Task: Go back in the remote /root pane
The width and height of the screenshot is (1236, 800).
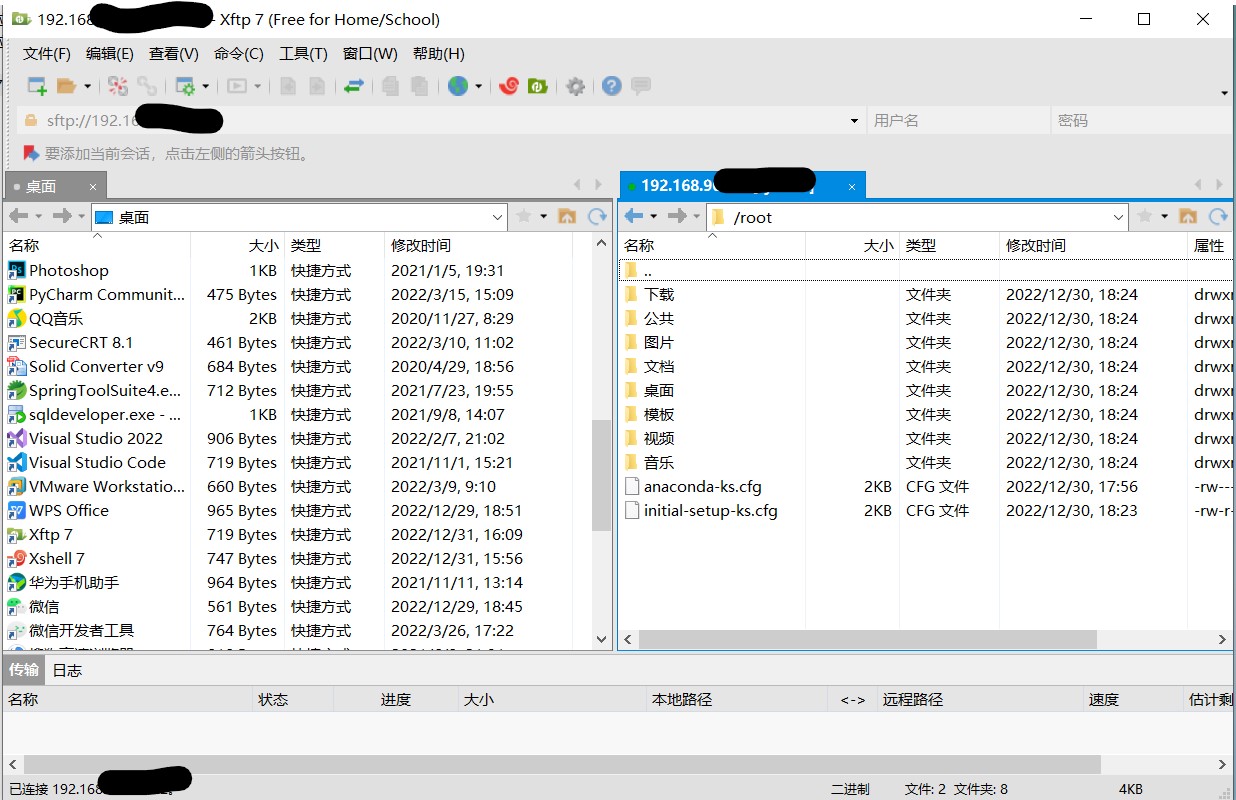Action: (632, 216)
